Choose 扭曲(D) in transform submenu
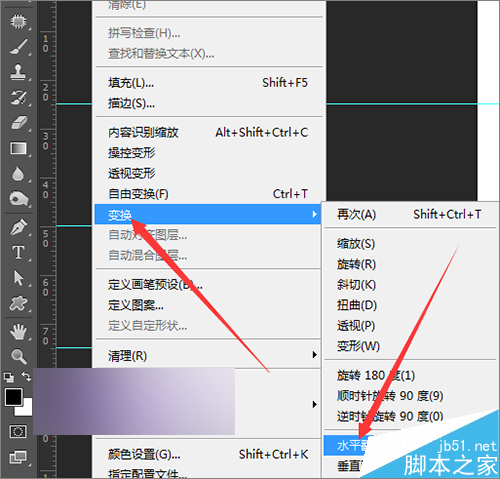Screen dimensions: 500x479 pyautogui.click(x=410, y=305)
